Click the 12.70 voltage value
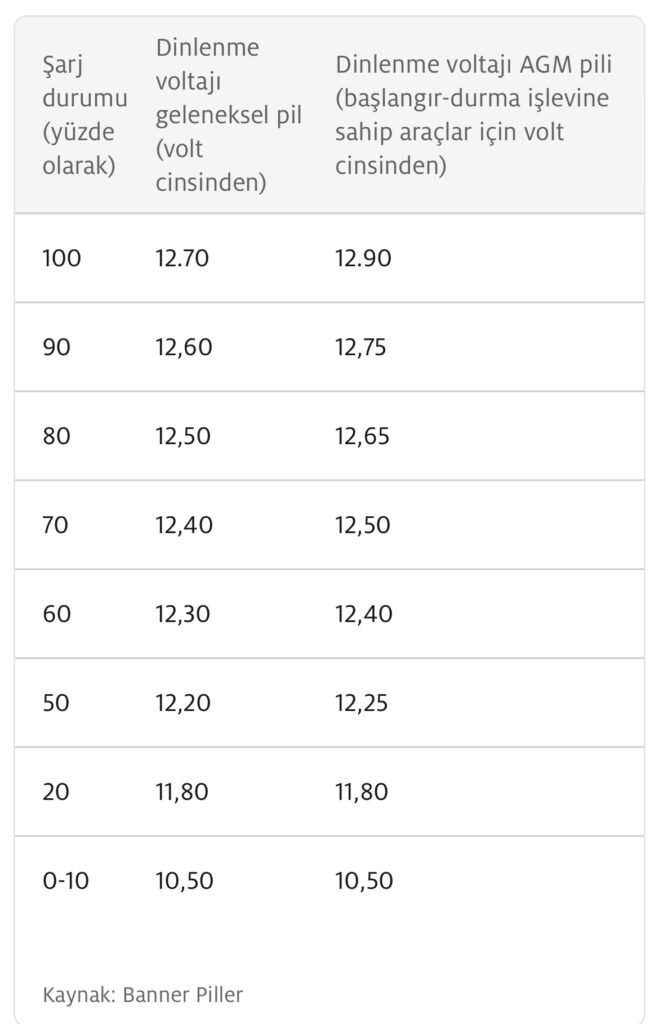The height and width of the screenshot is (1024, 659). [182, 258]
